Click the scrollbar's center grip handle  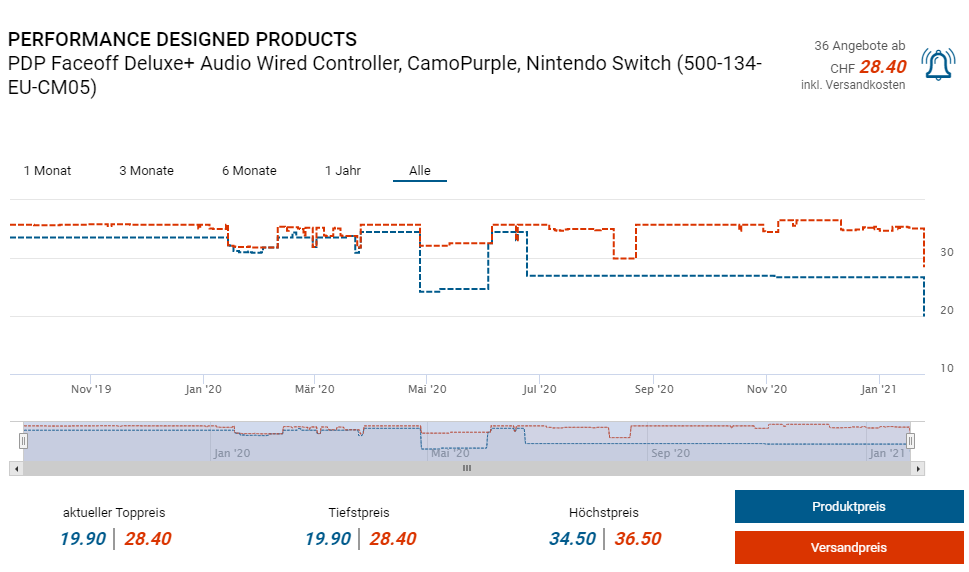tap(466, 468)
